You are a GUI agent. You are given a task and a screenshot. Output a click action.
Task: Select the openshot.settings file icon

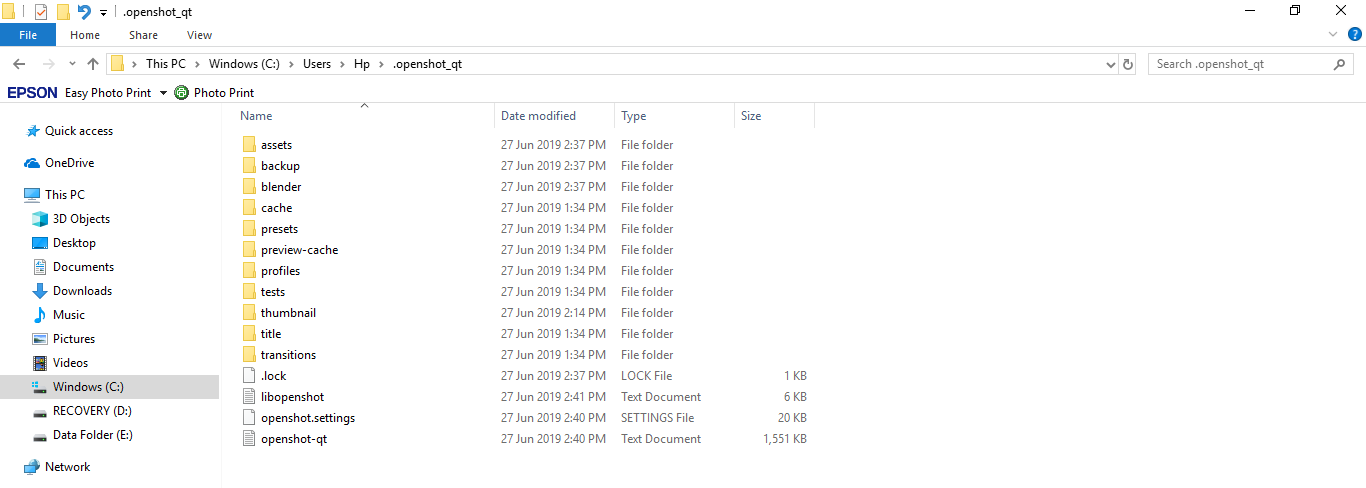click(x=250, y=418)
